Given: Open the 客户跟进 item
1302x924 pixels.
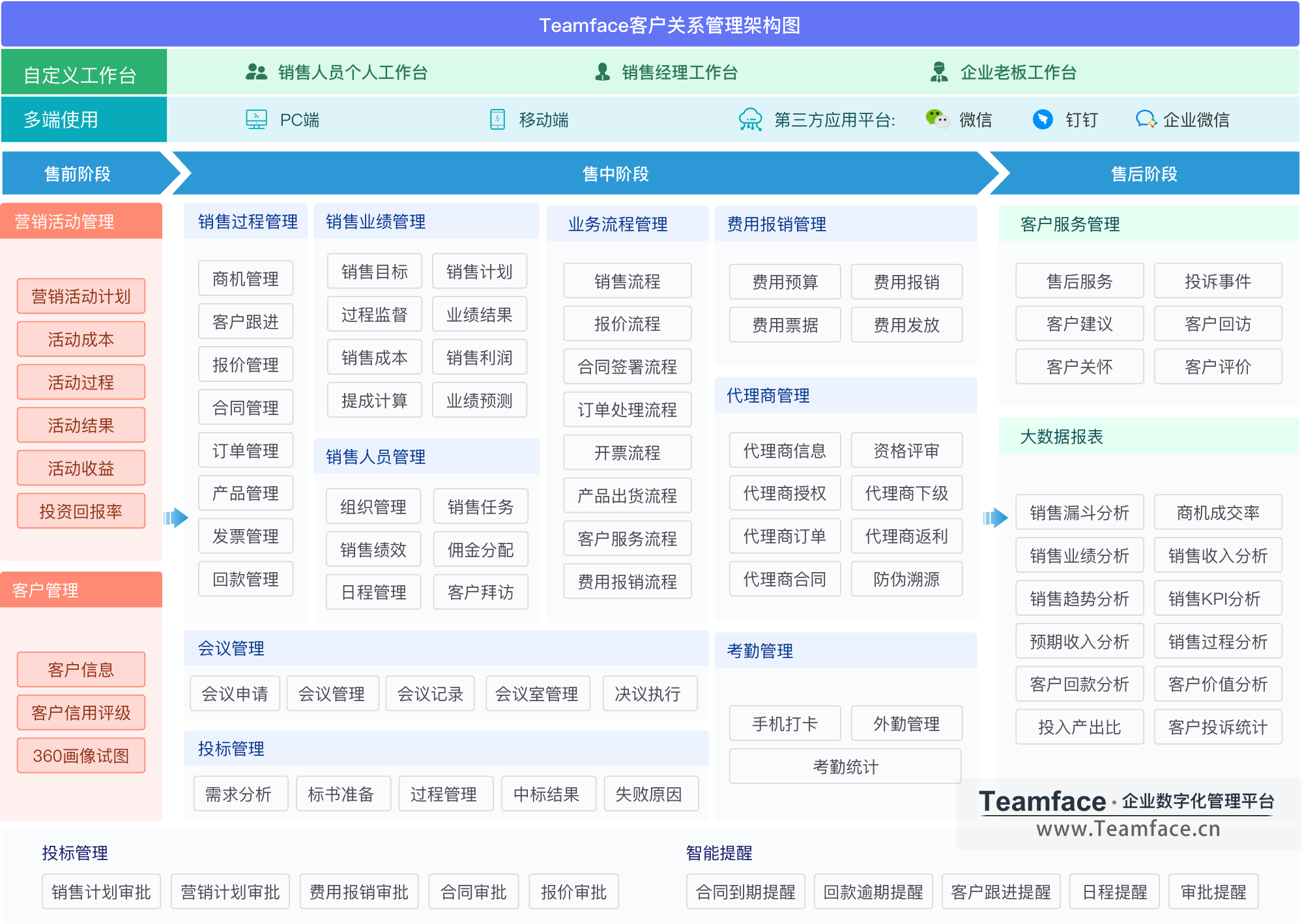Looking at the screenshot, I should (246, 322).
